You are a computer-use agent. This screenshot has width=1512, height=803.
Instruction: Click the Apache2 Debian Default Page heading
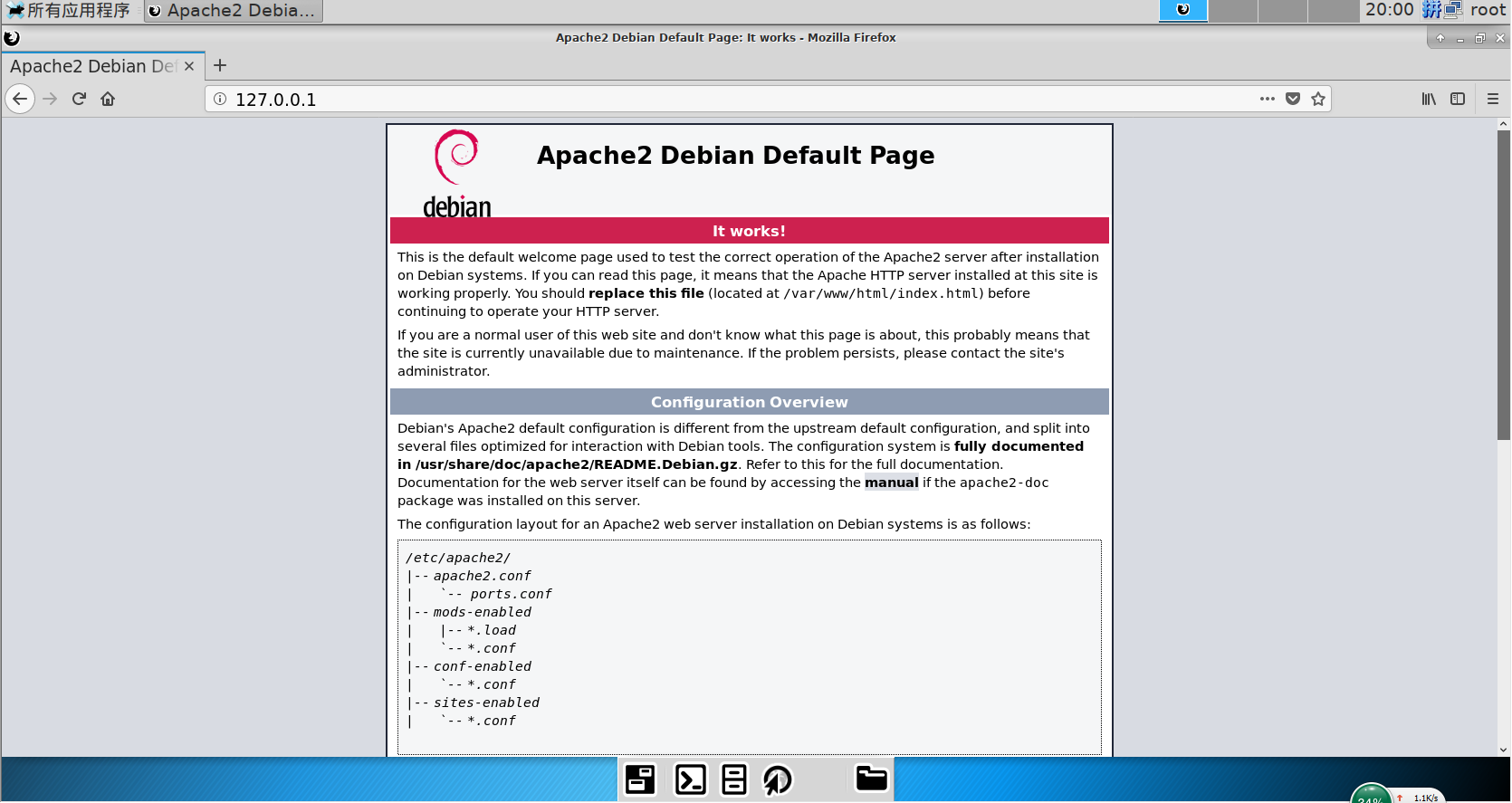(x=735, y=156)
